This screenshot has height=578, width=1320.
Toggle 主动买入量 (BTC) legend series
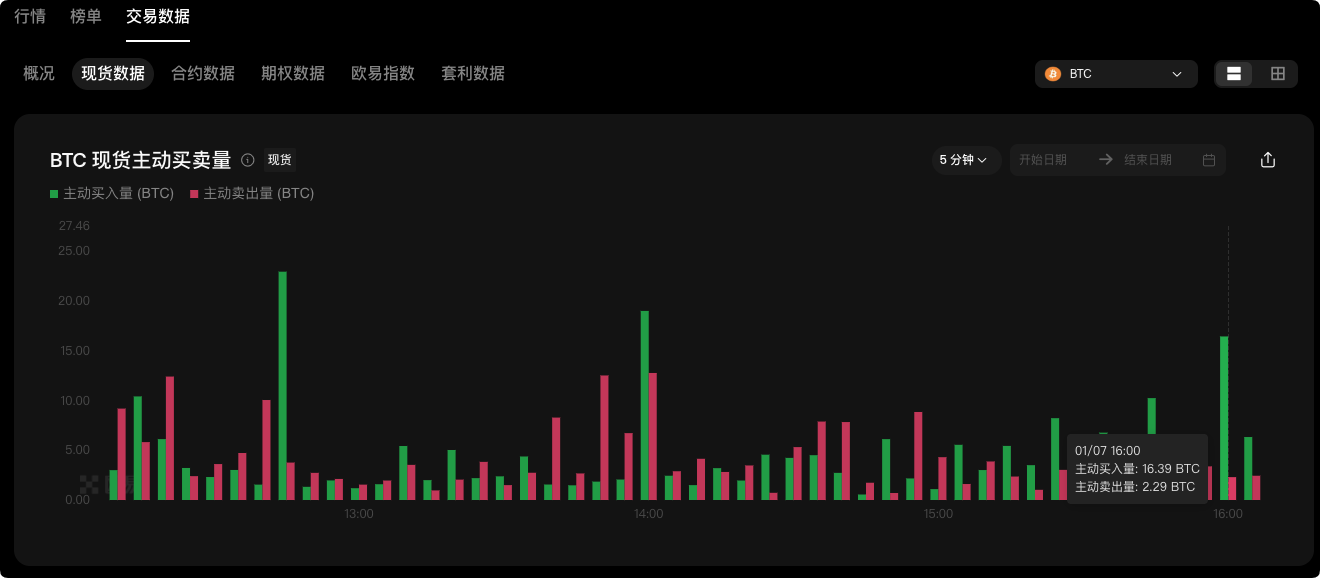(x=112, y=193)
